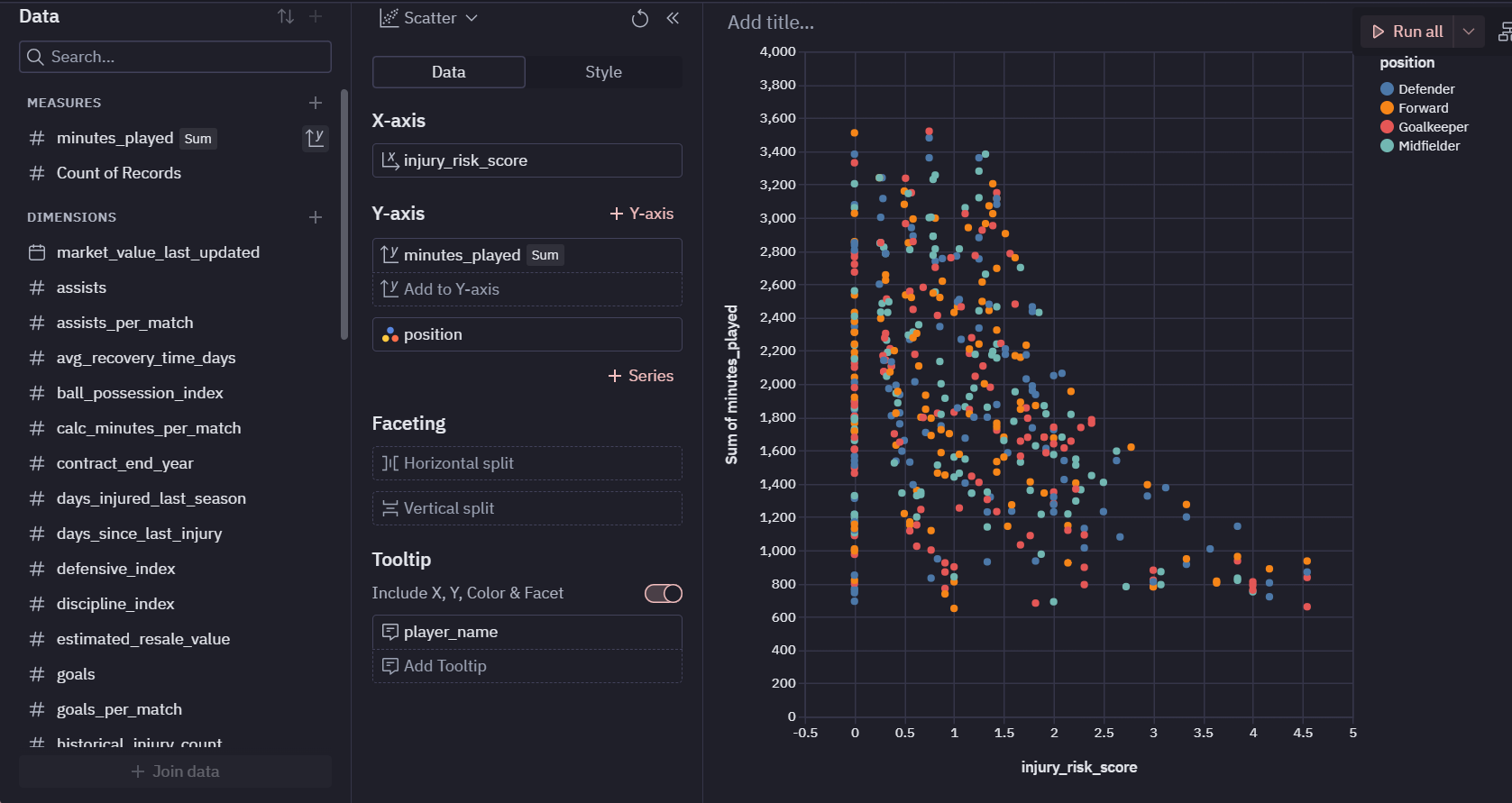Screen dimensions: 1512x803
Task: Click the Y-axis icon in minutes_played field
Action: pyautogui.click(x=389, y=255)
